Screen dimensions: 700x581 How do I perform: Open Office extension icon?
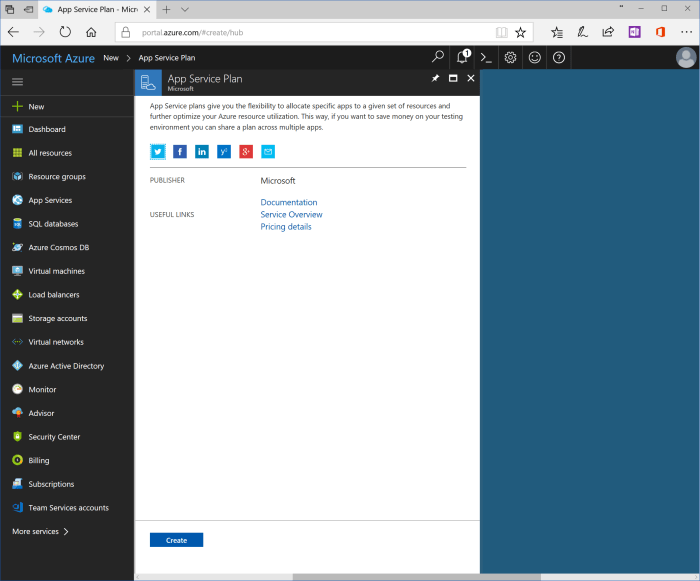pyautogui.click(x=661, y=32)
